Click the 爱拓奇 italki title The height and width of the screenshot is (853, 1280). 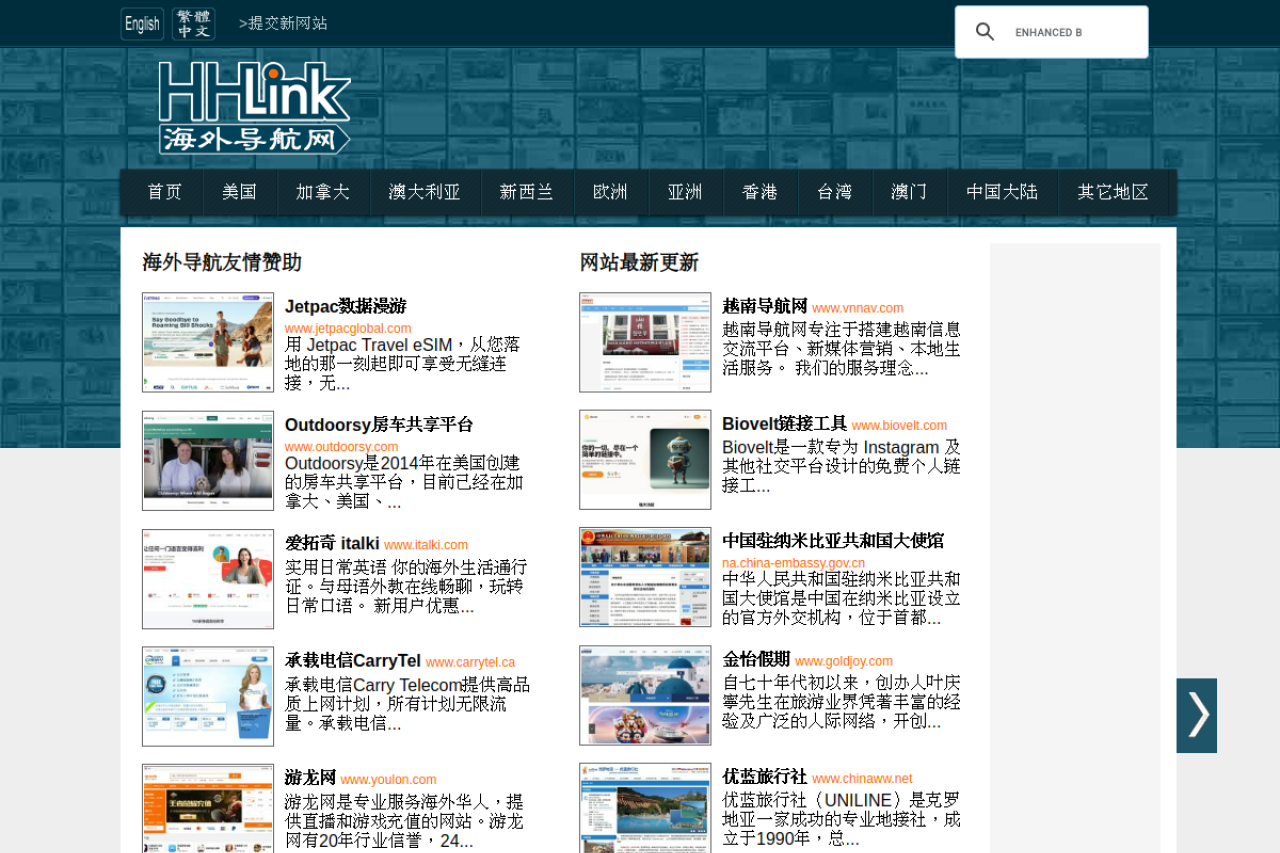pos(332,543)
